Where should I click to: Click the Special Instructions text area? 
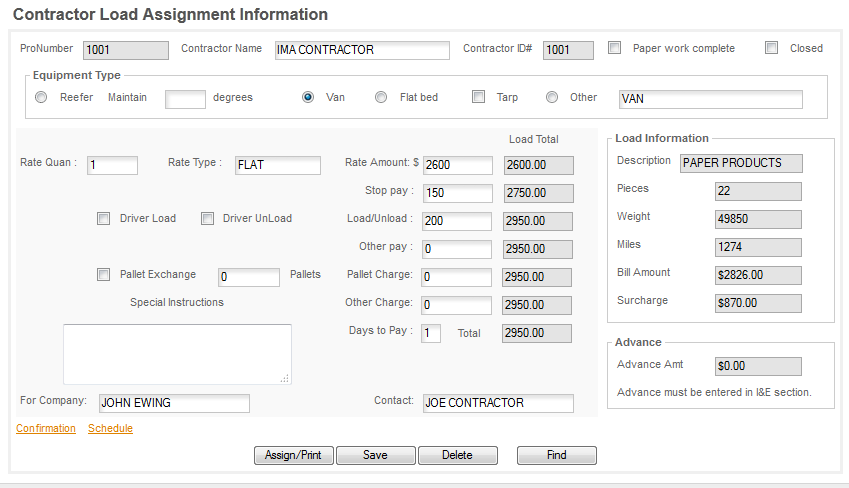pyautogui.click(x=178, y=354)
